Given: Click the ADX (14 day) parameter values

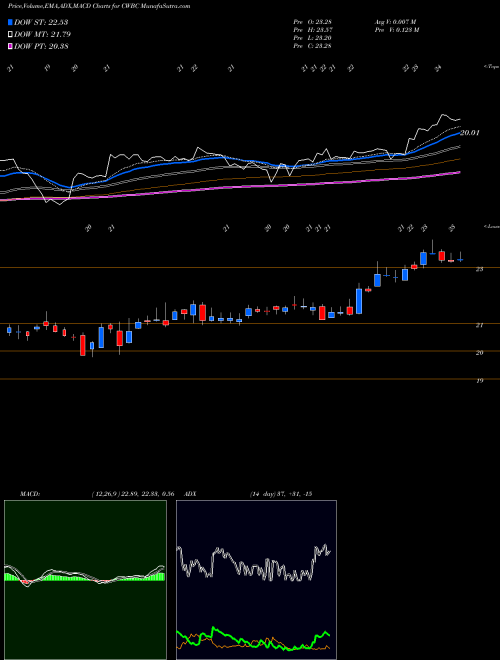Looking at the screenshot, I should [281, 494].
